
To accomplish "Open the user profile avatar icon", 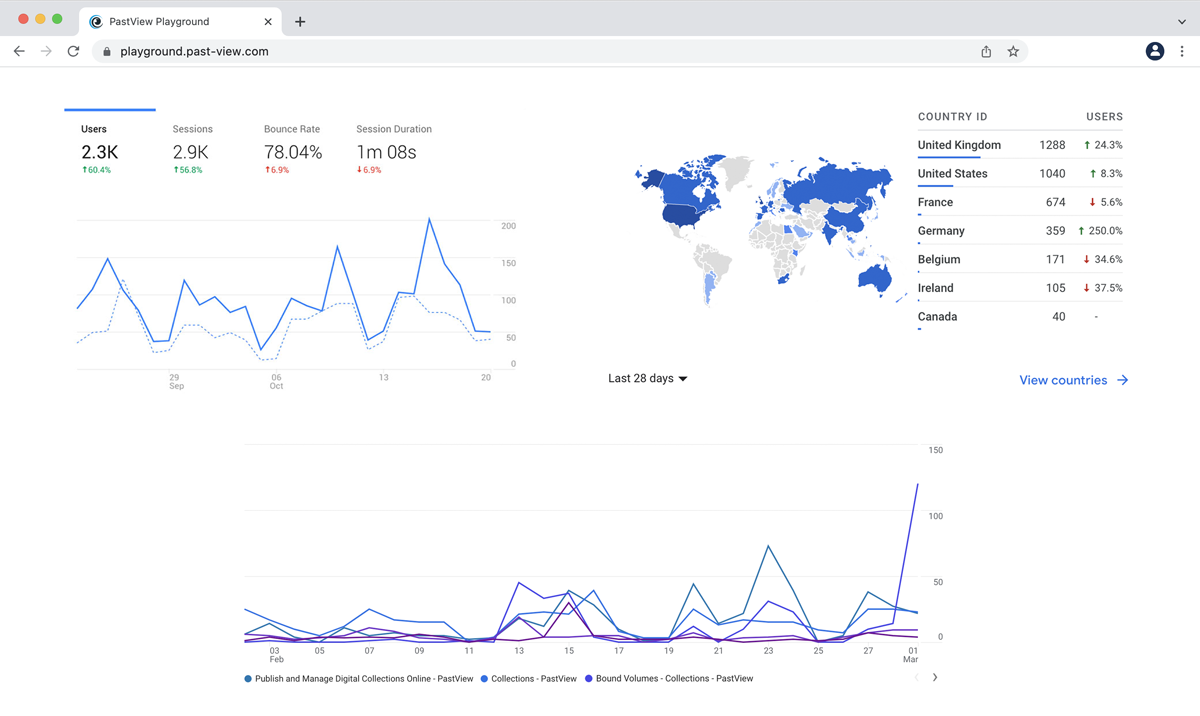I will click(1155, 51).
